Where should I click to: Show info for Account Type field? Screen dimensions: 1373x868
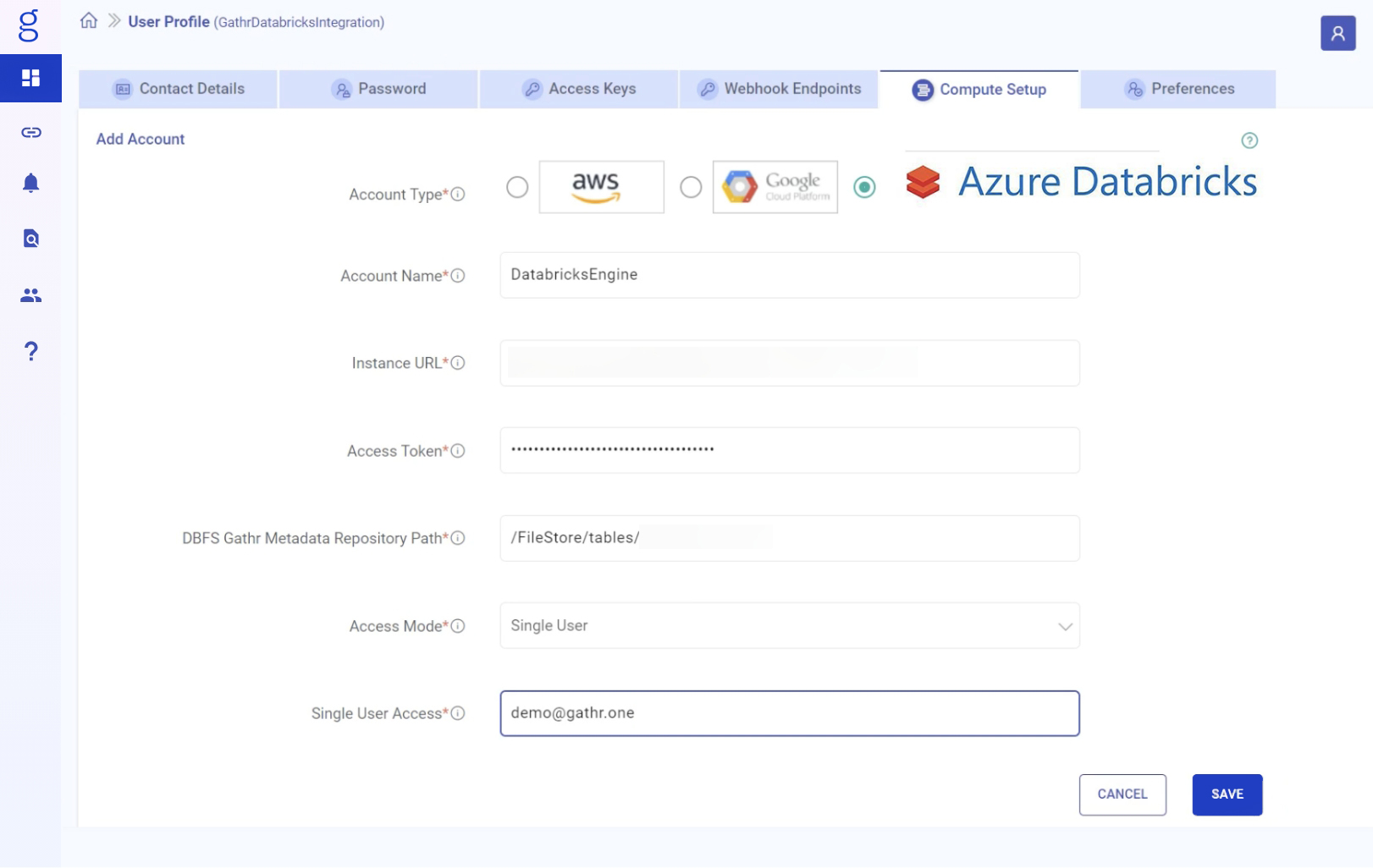(x=458, y=194)
